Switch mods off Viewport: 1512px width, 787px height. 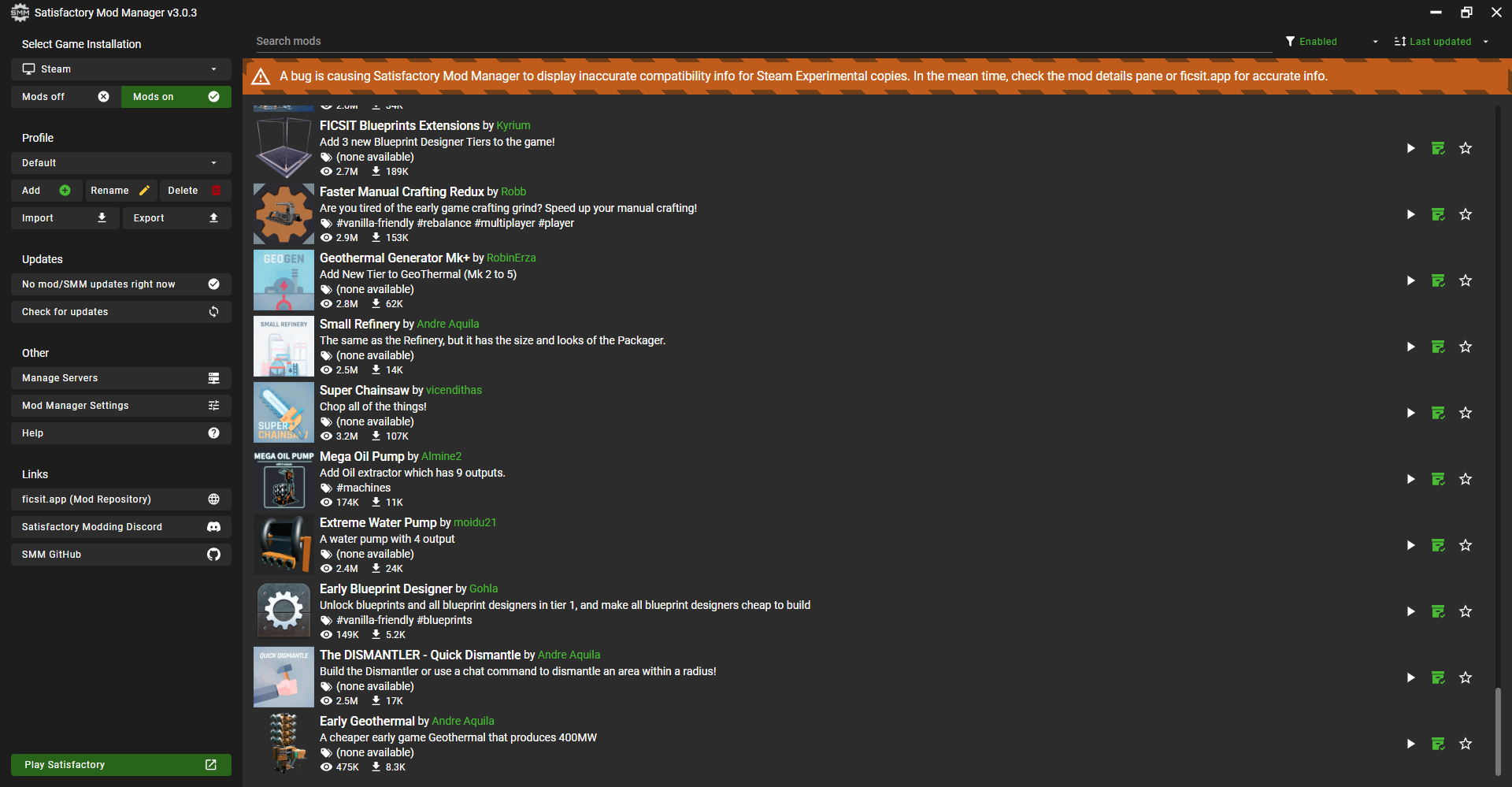coord(65,97)
